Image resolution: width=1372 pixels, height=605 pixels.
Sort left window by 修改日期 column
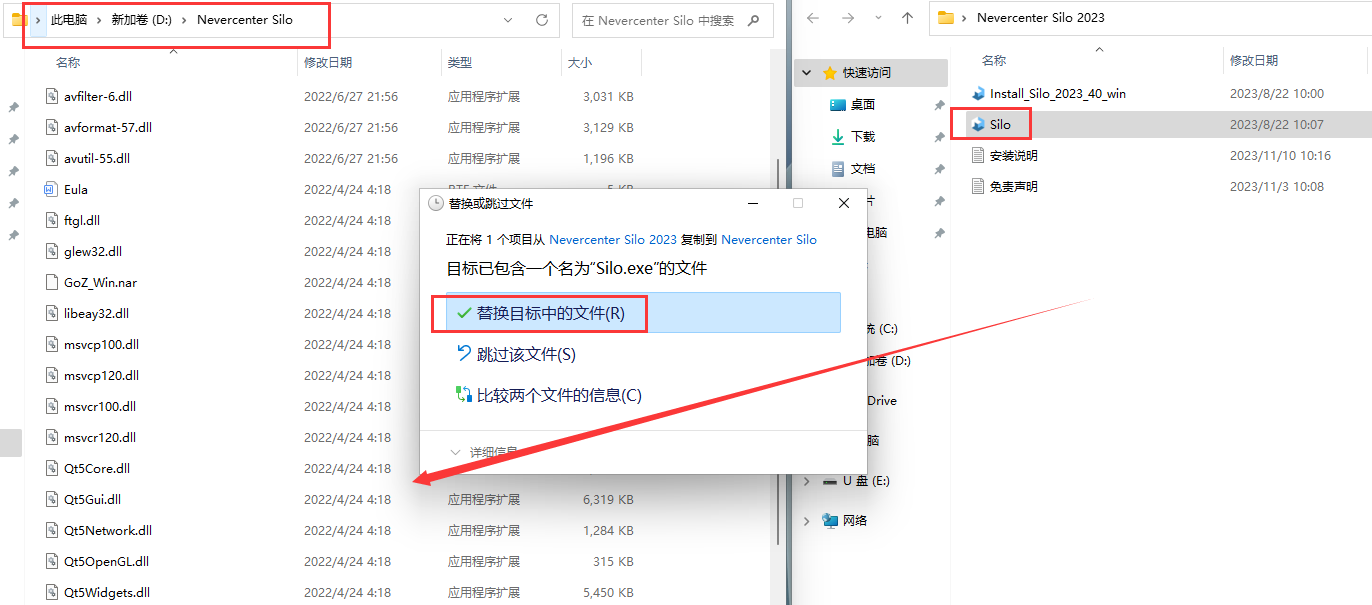[x=328, y=62]
